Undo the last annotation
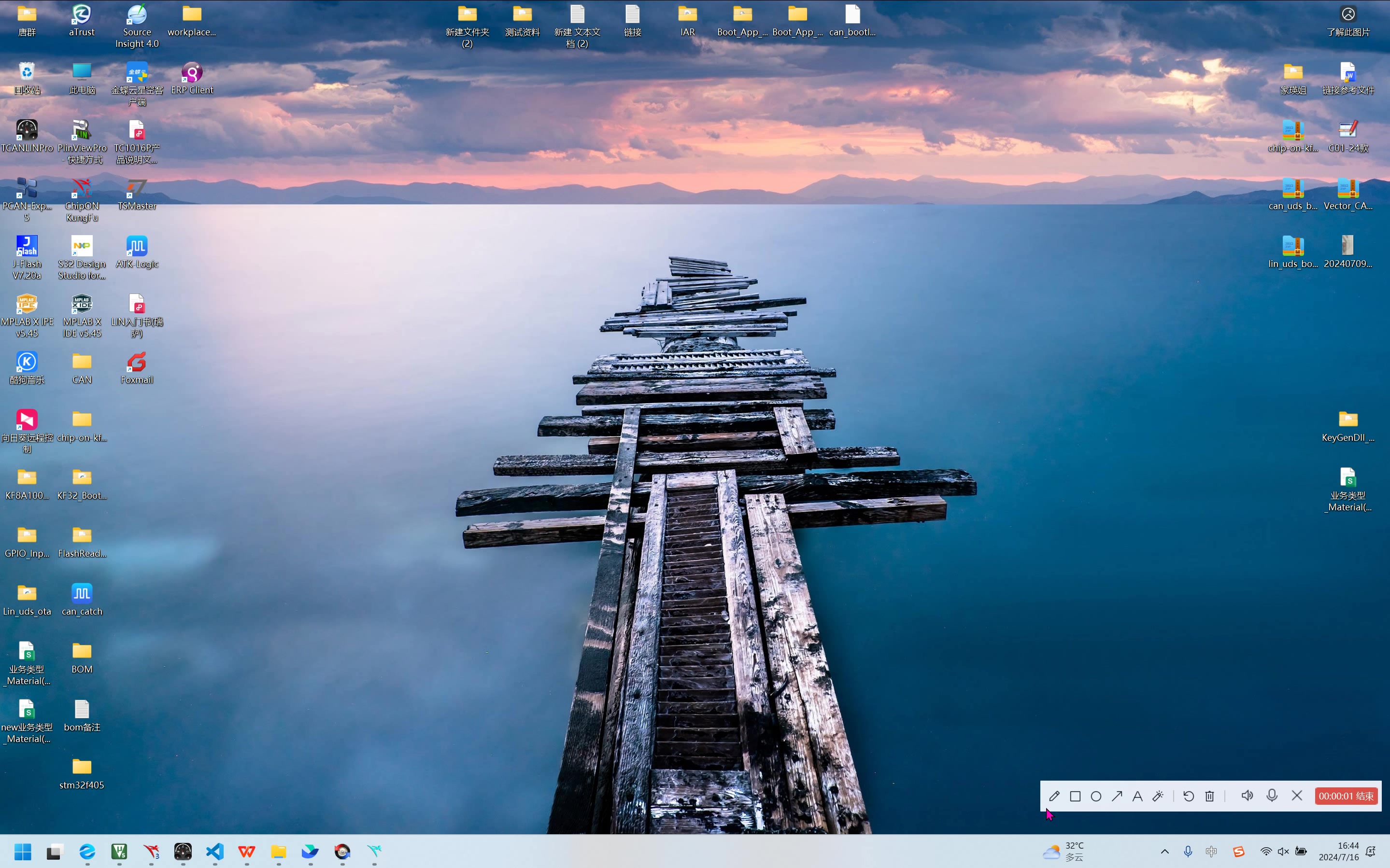The height and width of the screenshot is (868, 1390). 1189,796
